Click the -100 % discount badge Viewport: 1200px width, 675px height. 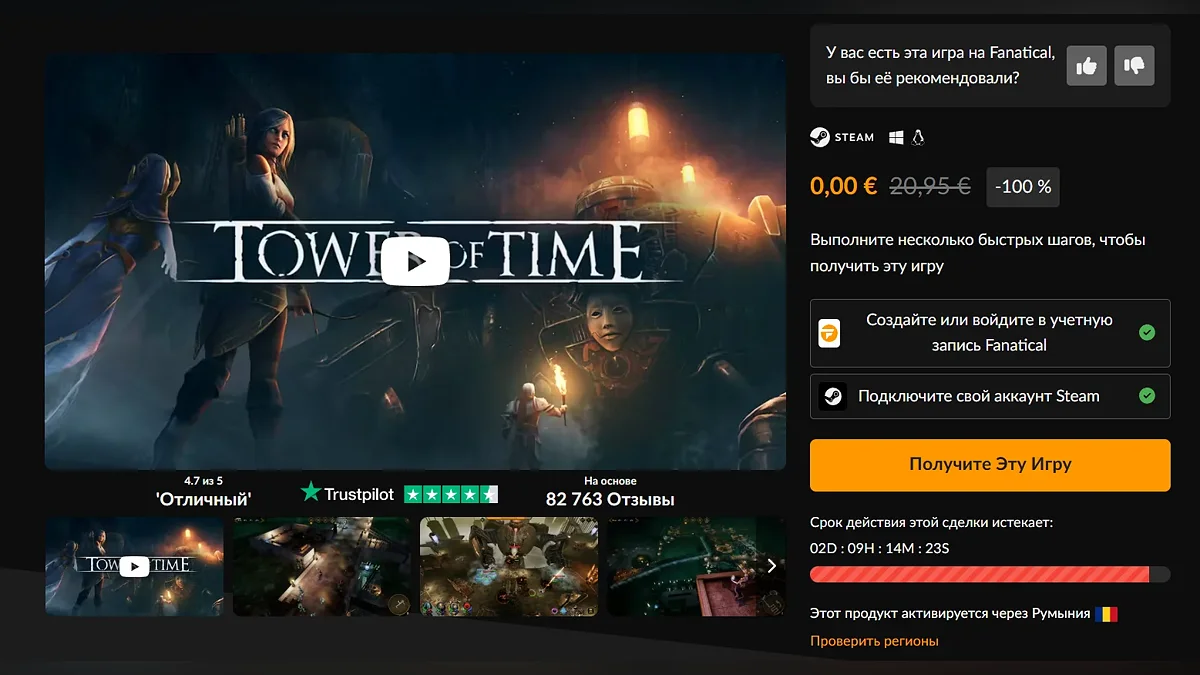pos(1023,187)
